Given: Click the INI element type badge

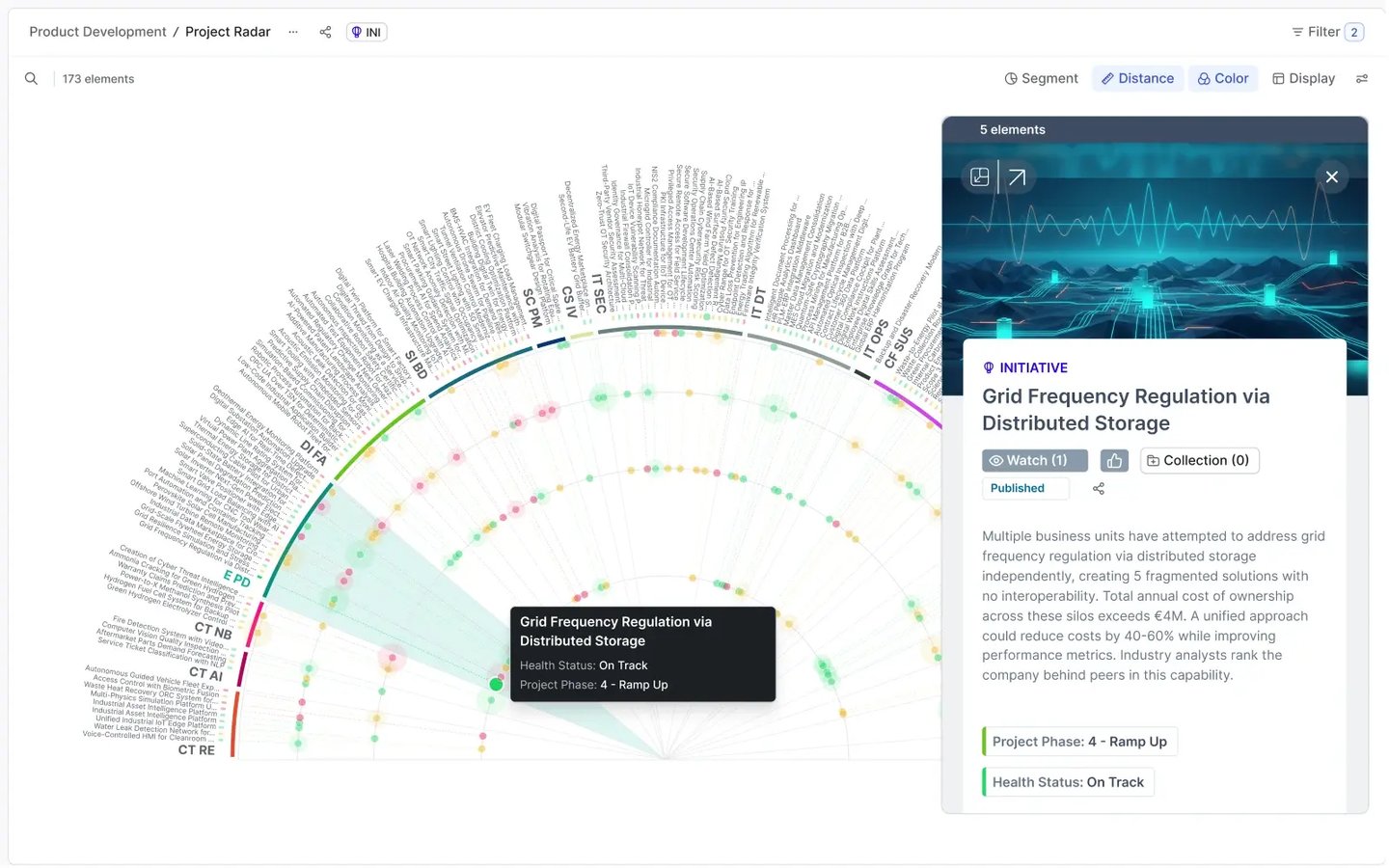Looking at the screenshot, I should [x=367, y=32].
